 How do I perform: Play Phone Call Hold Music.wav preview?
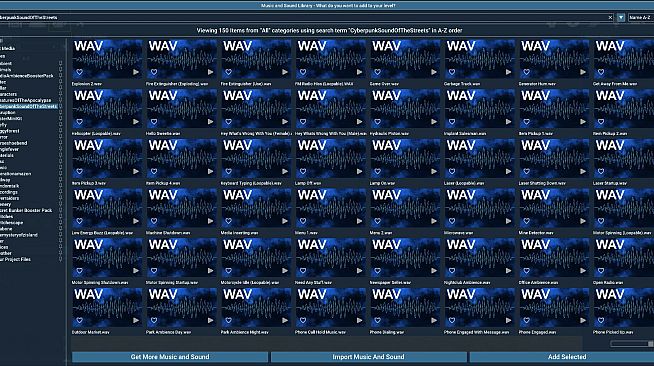coord(360,320)
